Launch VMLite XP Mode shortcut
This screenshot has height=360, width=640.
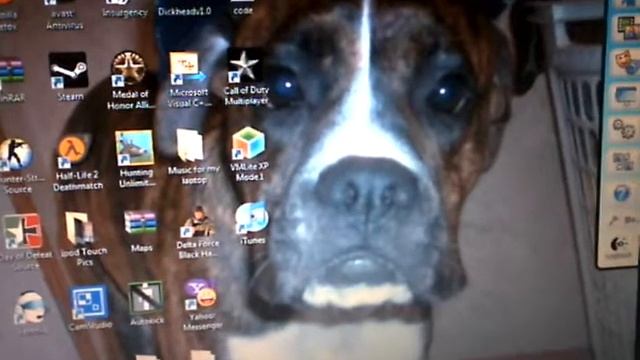coord(248,143)
